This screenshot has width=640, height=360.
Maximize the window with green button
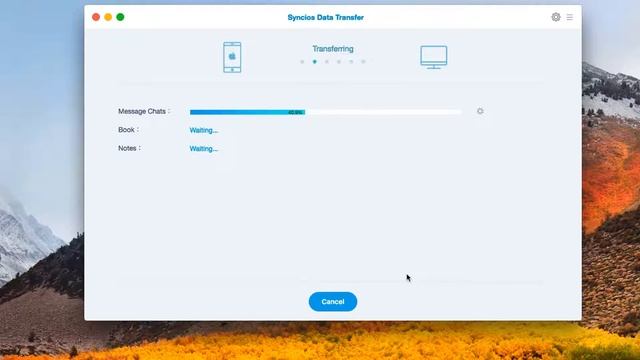[x=120, y=17]
